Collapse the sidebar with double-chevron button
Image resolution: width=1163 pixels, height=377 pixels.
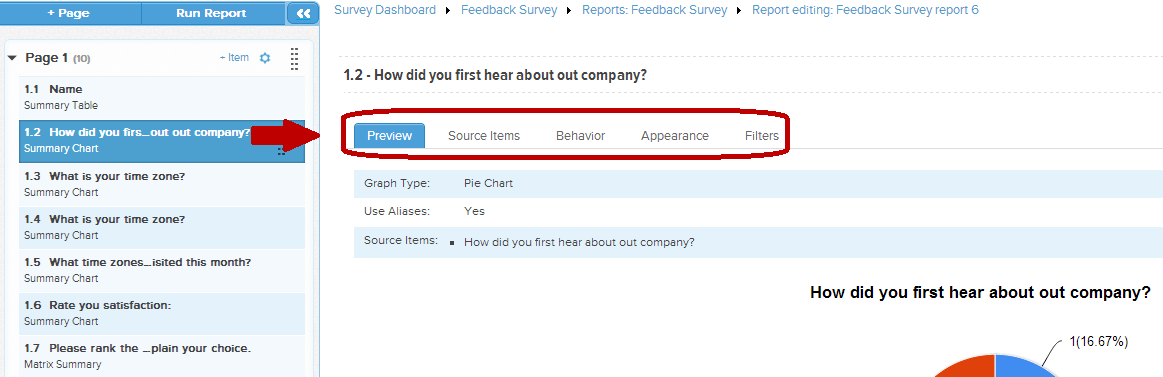[x=303, y=13]
